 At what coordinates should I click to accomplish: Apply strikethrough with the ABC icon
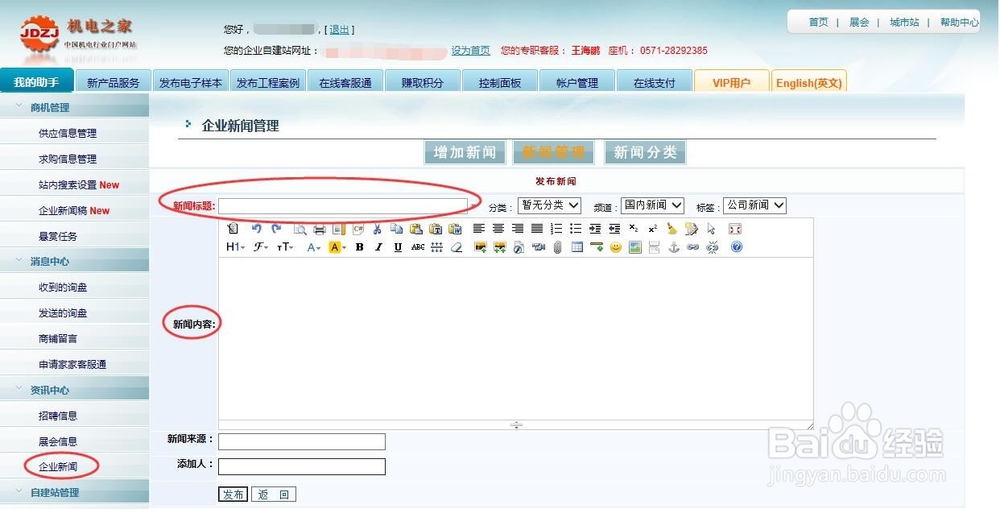coord(418,247)
